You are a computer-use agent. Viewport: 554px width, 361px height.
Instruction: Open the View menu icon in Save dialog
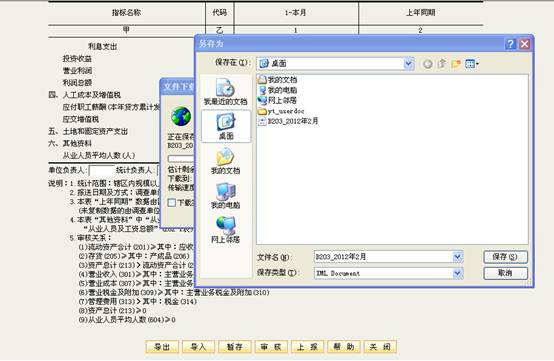click(x=472, y=64)
